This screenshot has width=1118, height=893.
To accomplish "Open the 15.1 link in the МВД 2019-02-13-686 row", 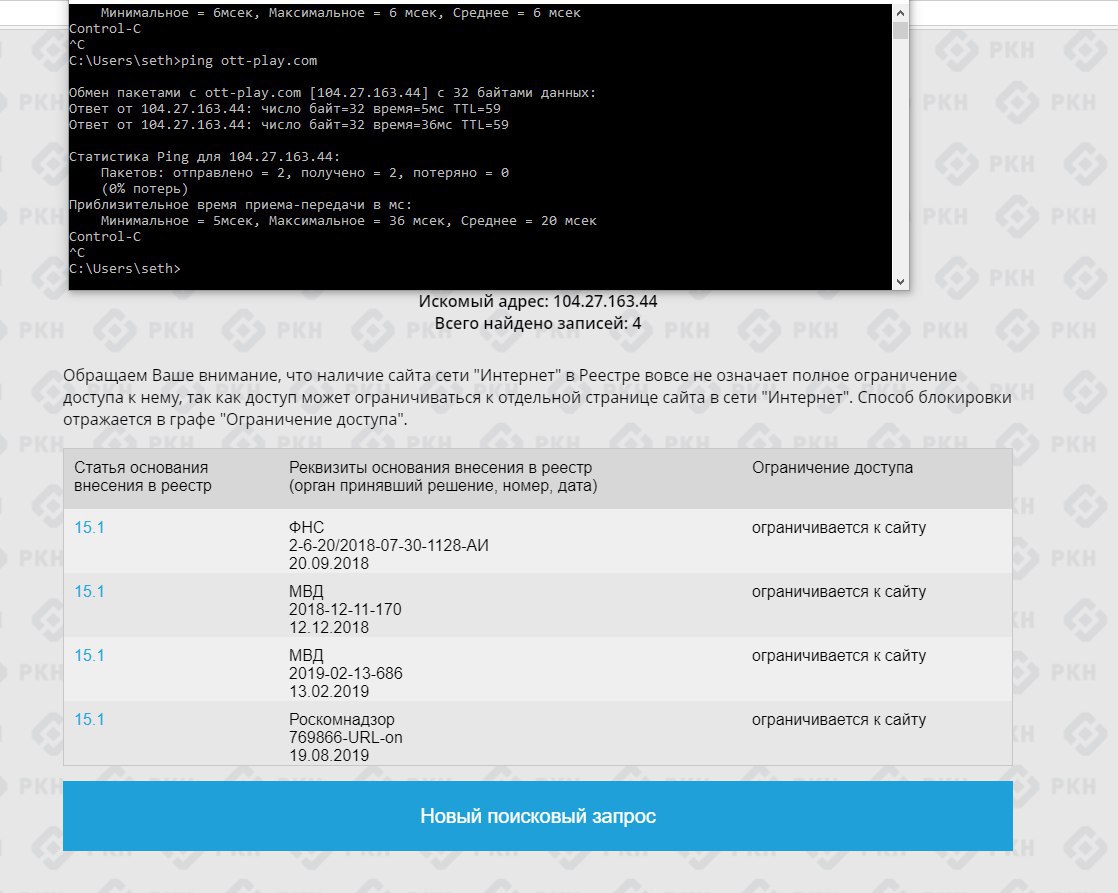I will coord(89,655).
